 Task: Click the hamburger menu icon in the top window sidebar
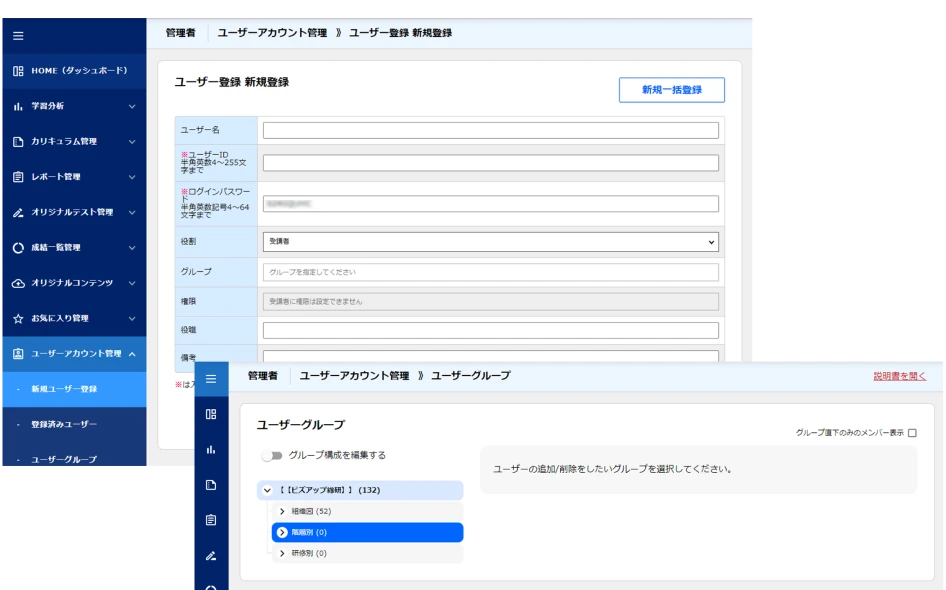click(x=18, y=36)
